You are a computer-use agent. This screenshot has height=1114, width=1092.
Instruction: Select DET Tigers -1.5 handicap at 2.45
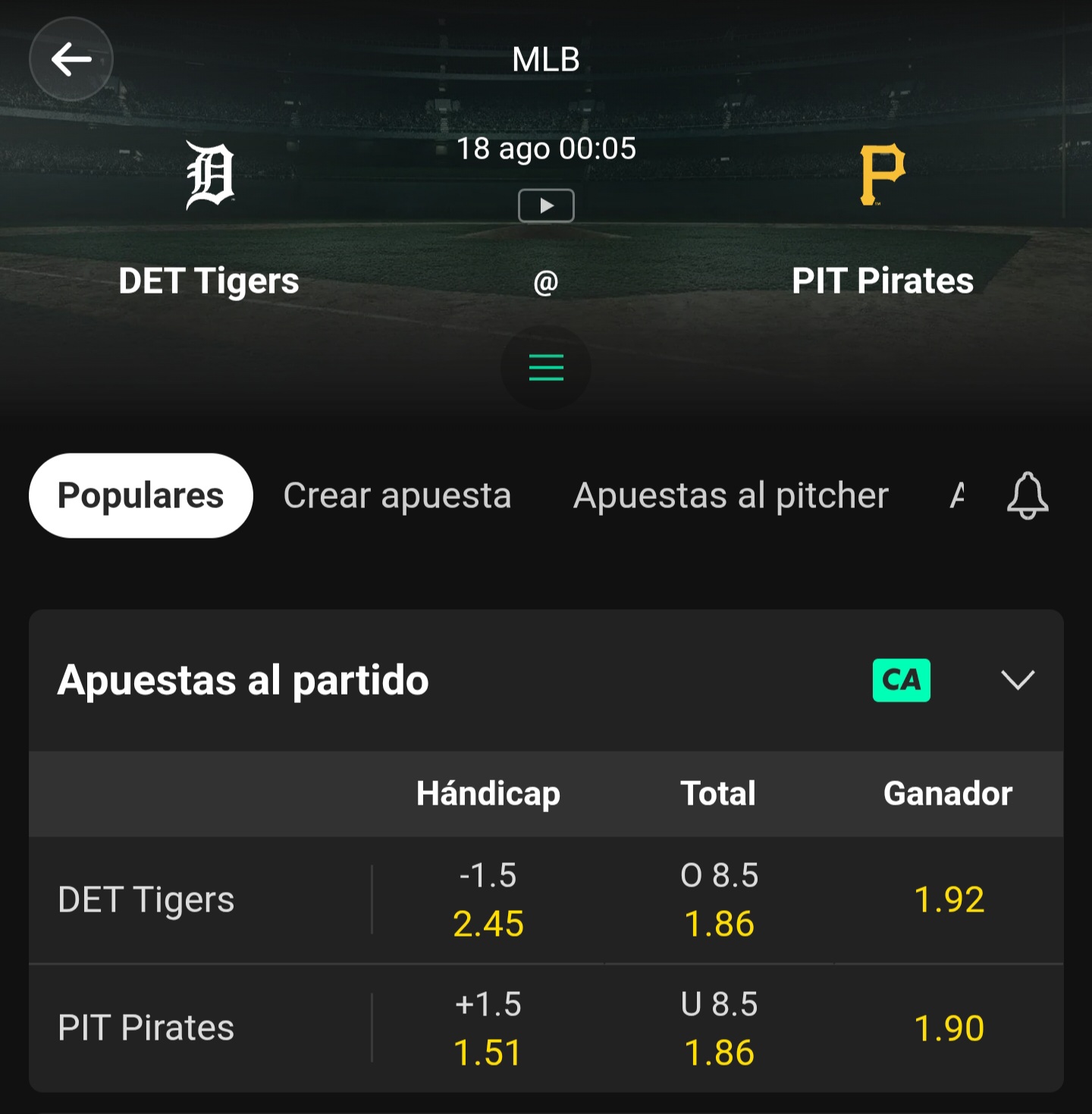488,900
